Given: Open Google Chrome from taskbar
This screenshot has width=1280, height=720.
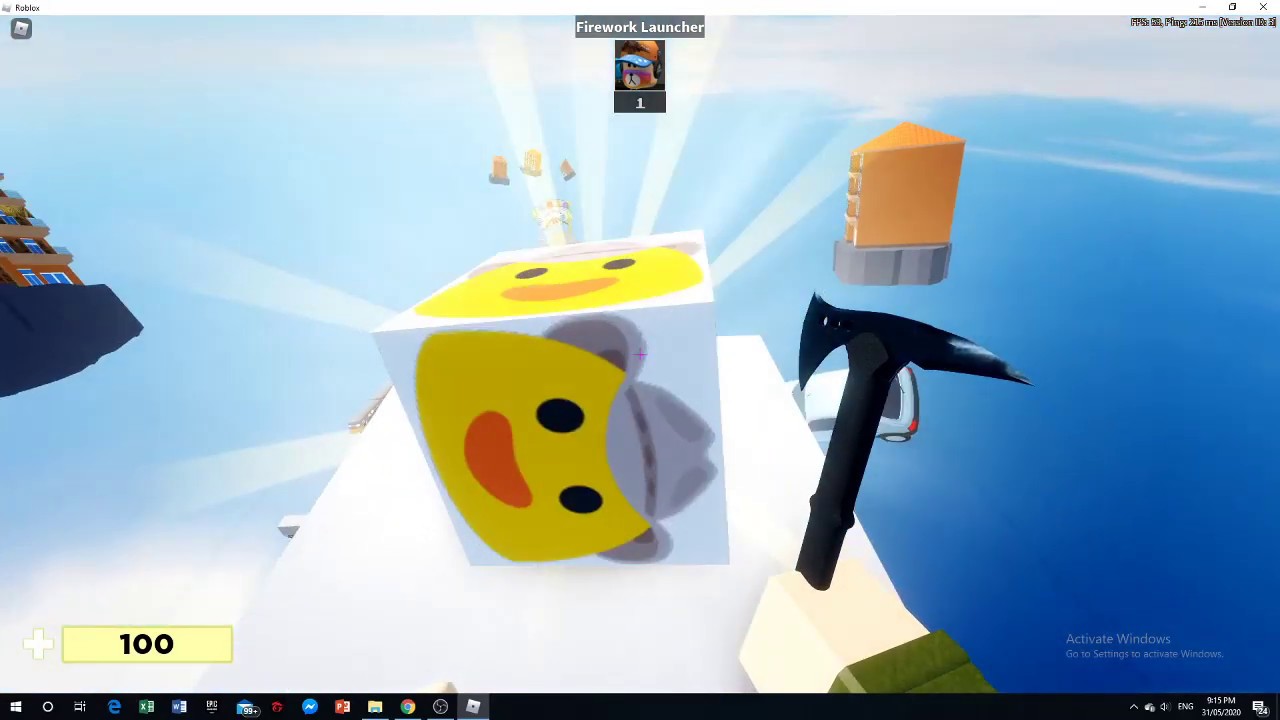Looking at the screenshot, I should (408, 707).
